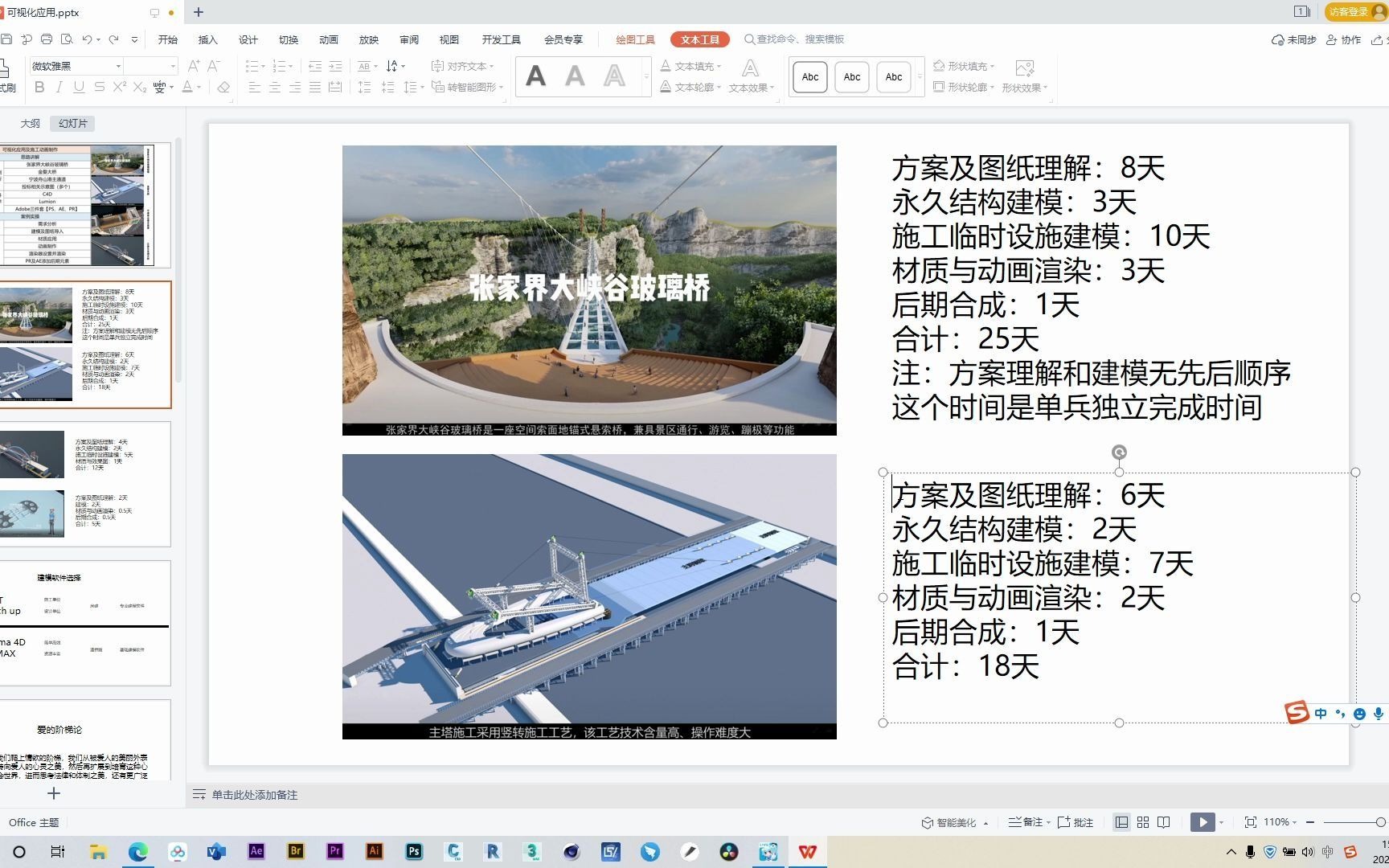Open the print preview icon
1389x868 pixels.
pyautogui.click(x=67, y=39)
